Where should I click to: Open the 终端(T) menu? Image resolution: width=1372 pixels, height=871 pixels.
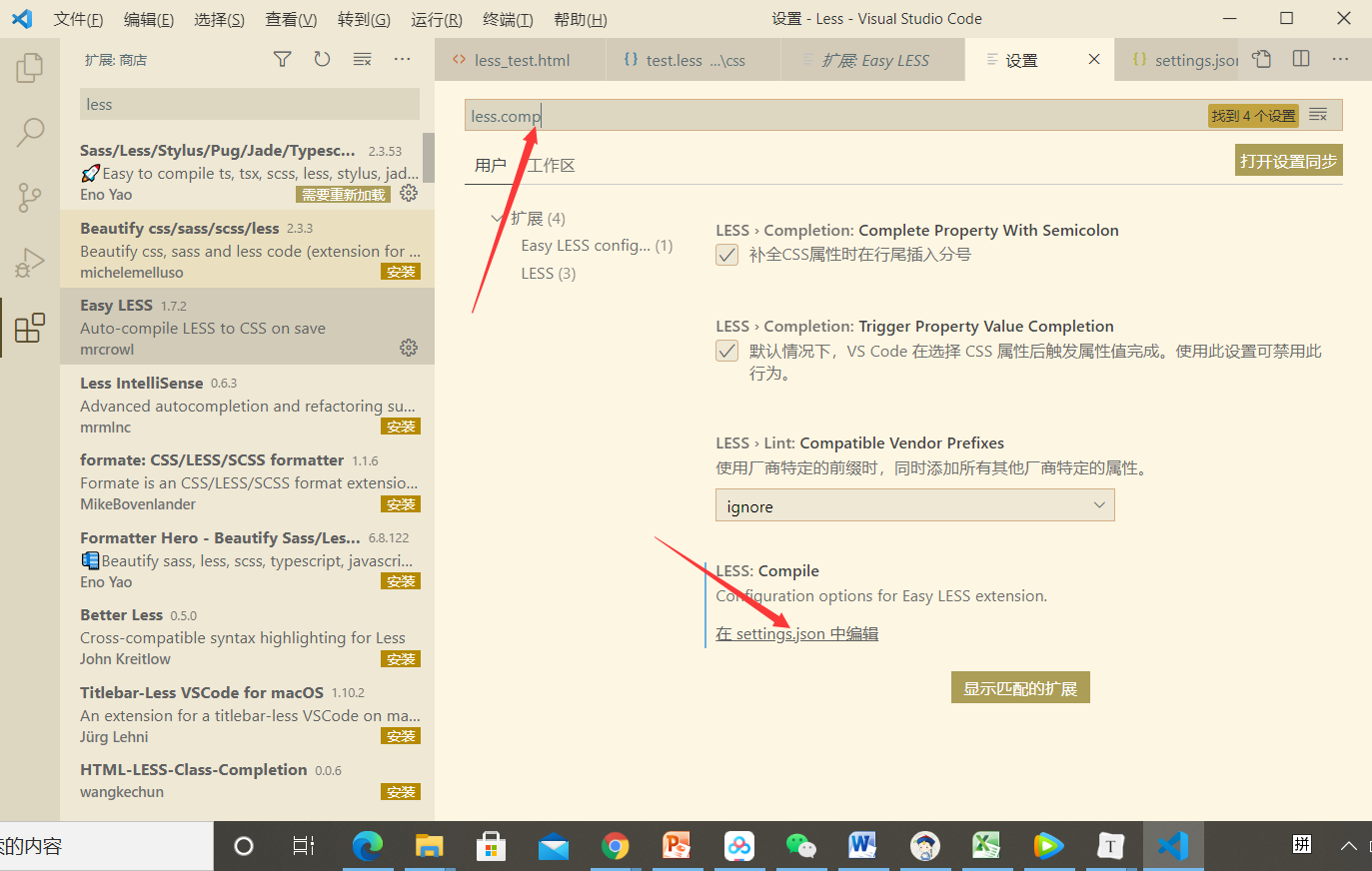508,19
